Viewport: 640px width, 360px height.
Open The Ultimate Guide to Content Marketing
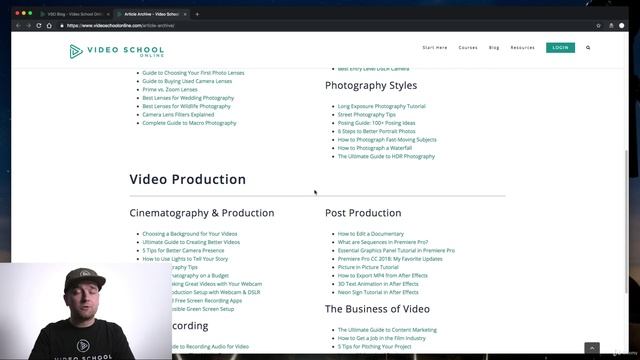(x=387, y=330)
